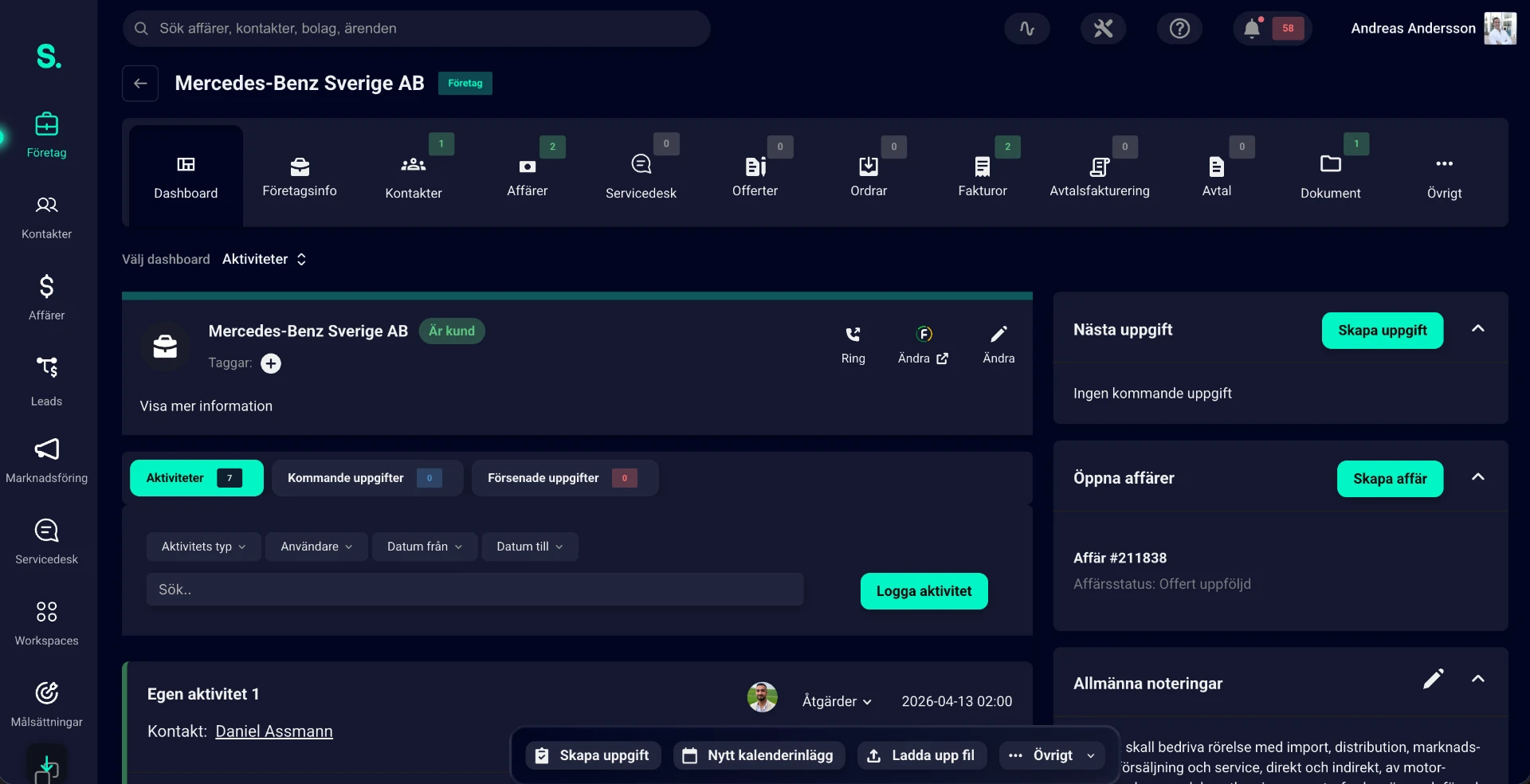
Task: Open the Aktivitets typ dropdown
Action: [x=203, y=547]
